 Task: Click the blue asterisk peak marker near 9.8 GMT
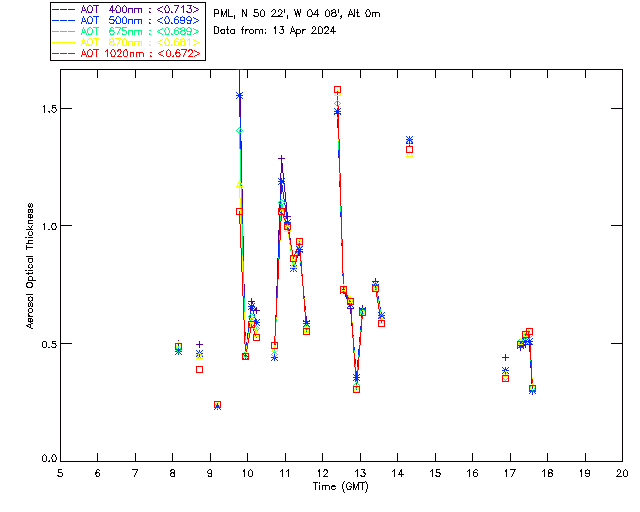(240, 96)
